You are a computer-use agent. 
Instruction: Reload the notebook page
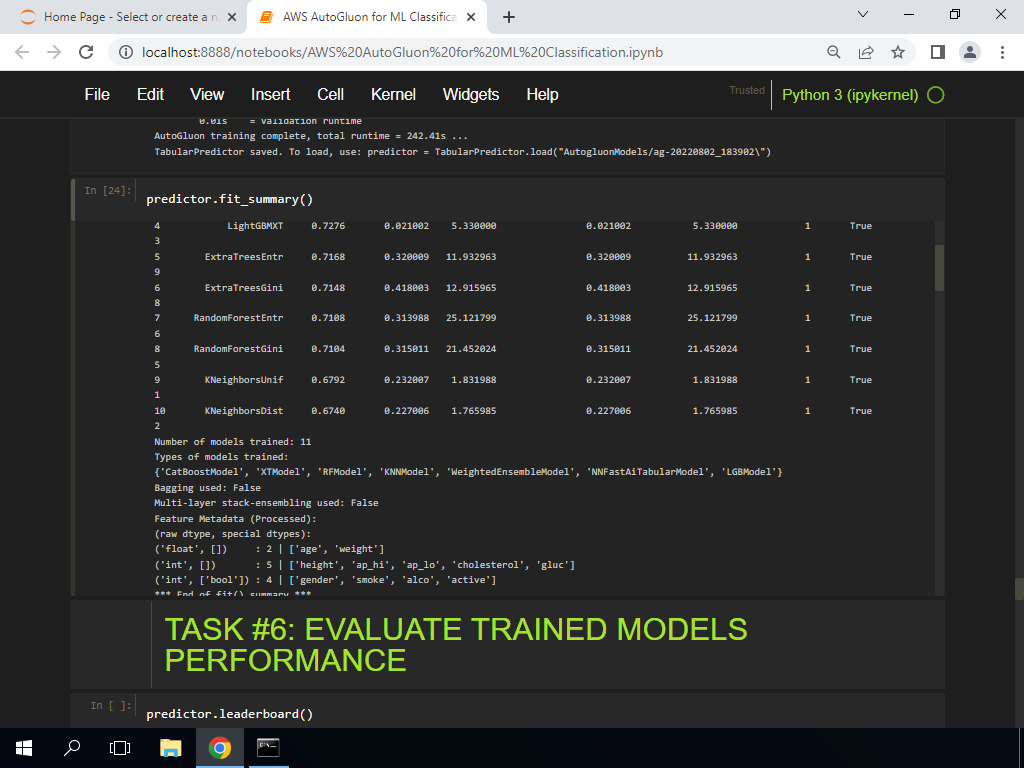coord(86,52)
